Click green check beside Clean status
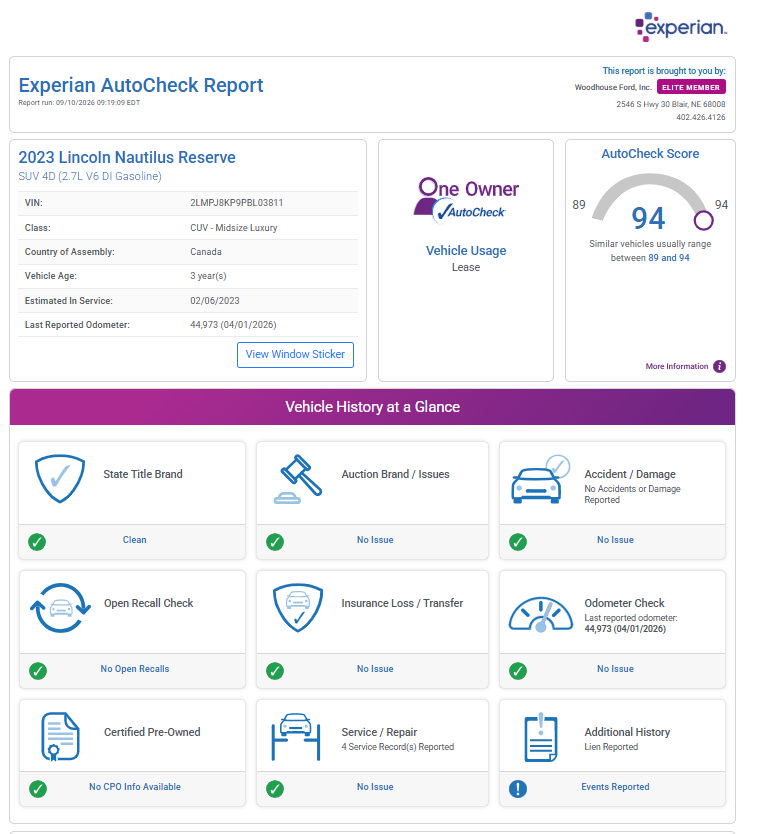Image resolution: width=758 pixels, height=834 pixels. point(37,542)
